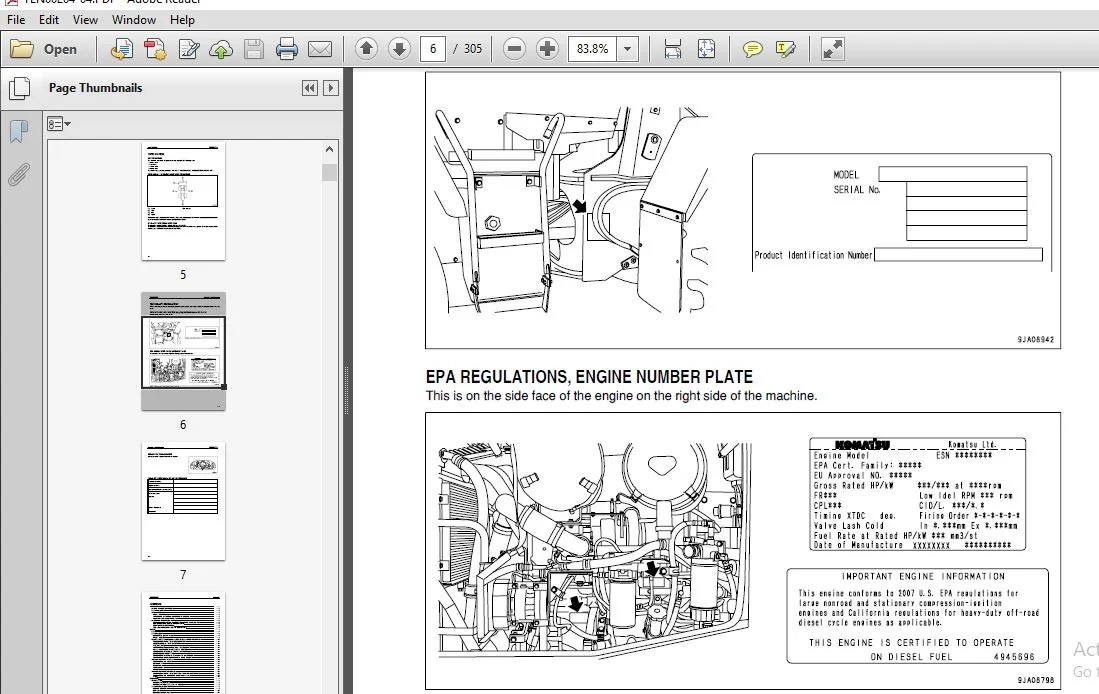Click the 305 total pages text
1099x694 pixels.
473,48
